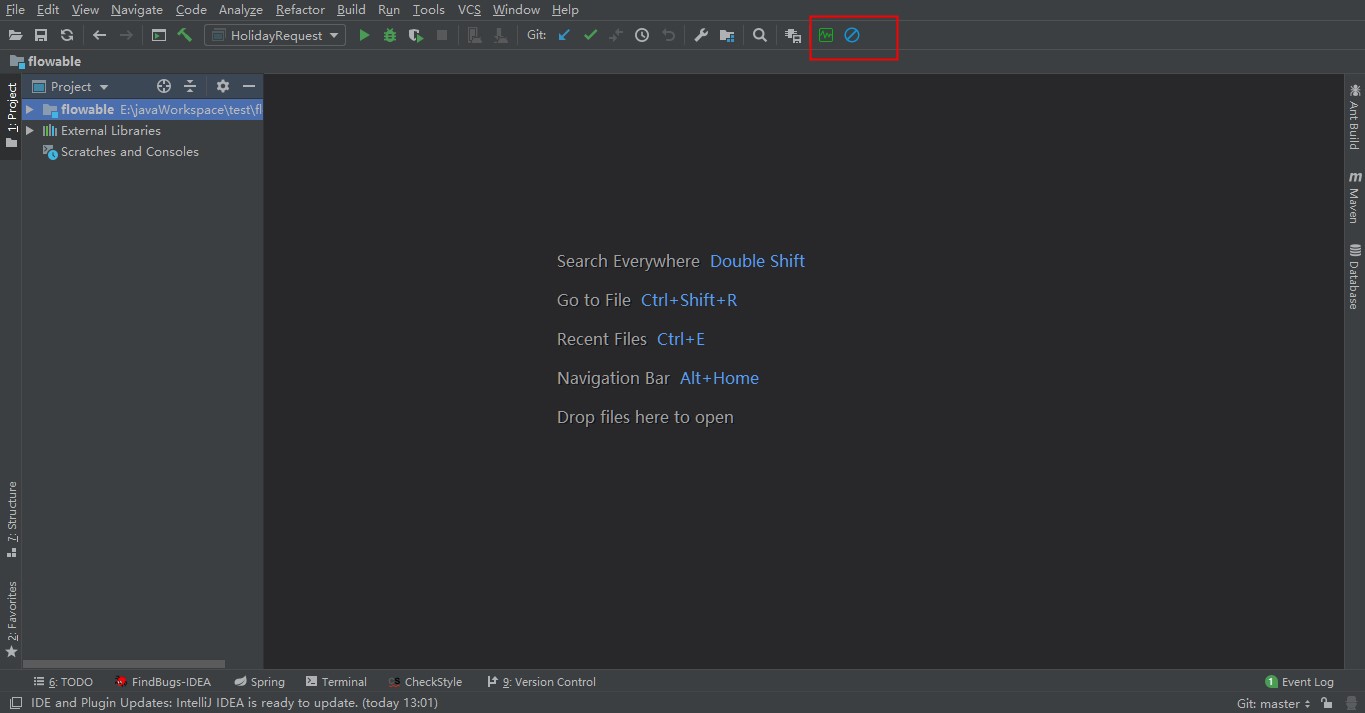The height and width of the screenshot is (713, 1365).
Task: Click the Search Everywhere magnifier icon
Action: (x=760, y=35)
